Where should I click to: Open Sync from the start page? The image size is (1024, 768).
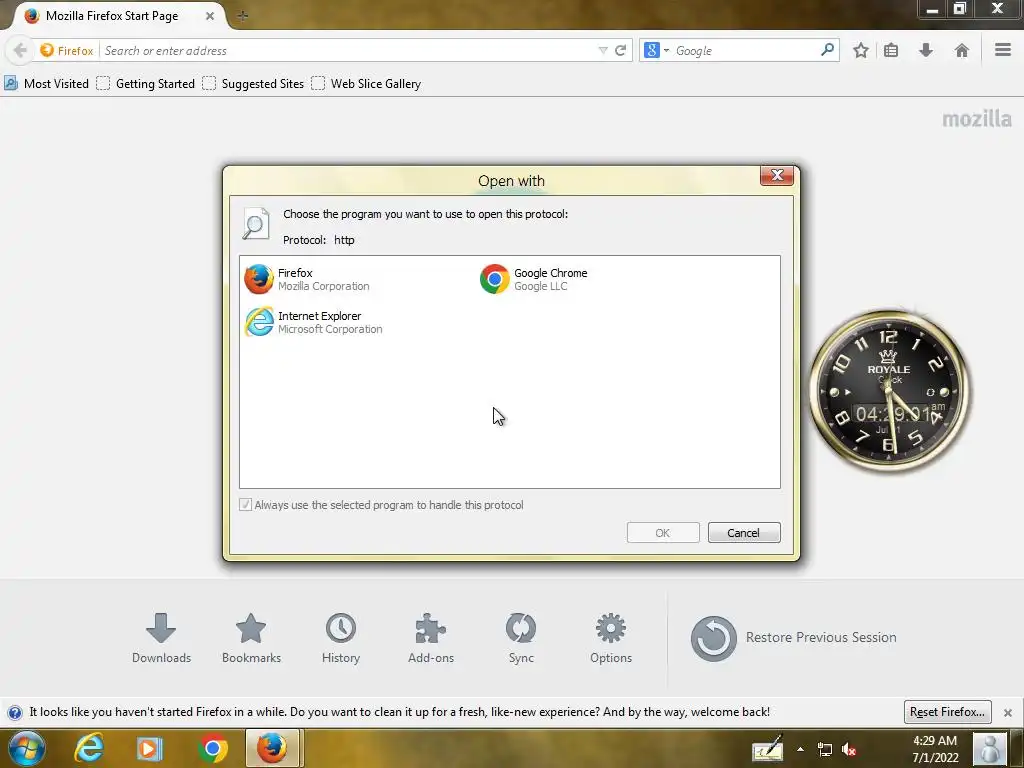521,638
